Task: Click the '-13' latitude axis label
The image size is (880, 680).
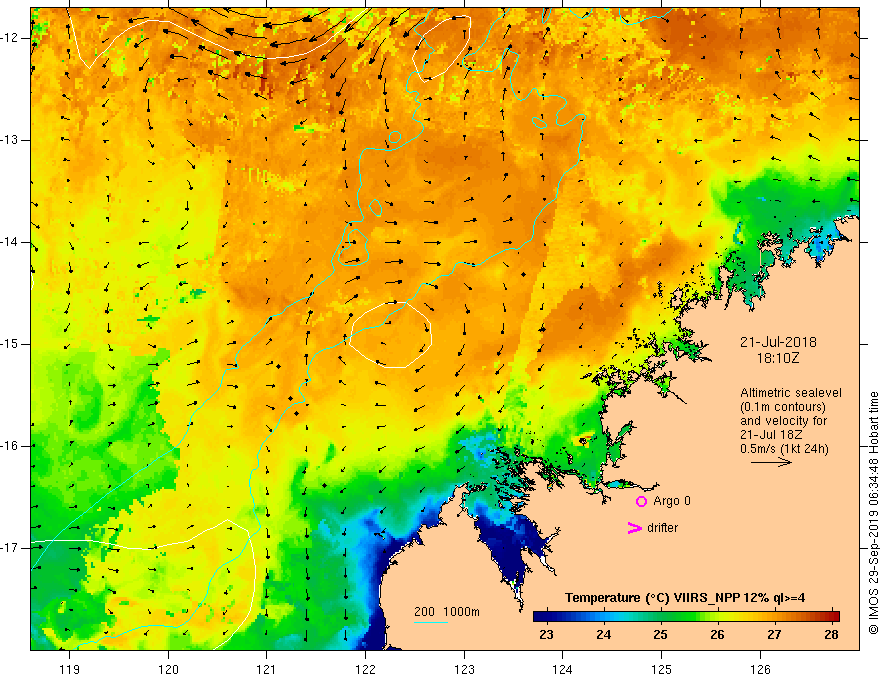Action: (x=10, y=140)
